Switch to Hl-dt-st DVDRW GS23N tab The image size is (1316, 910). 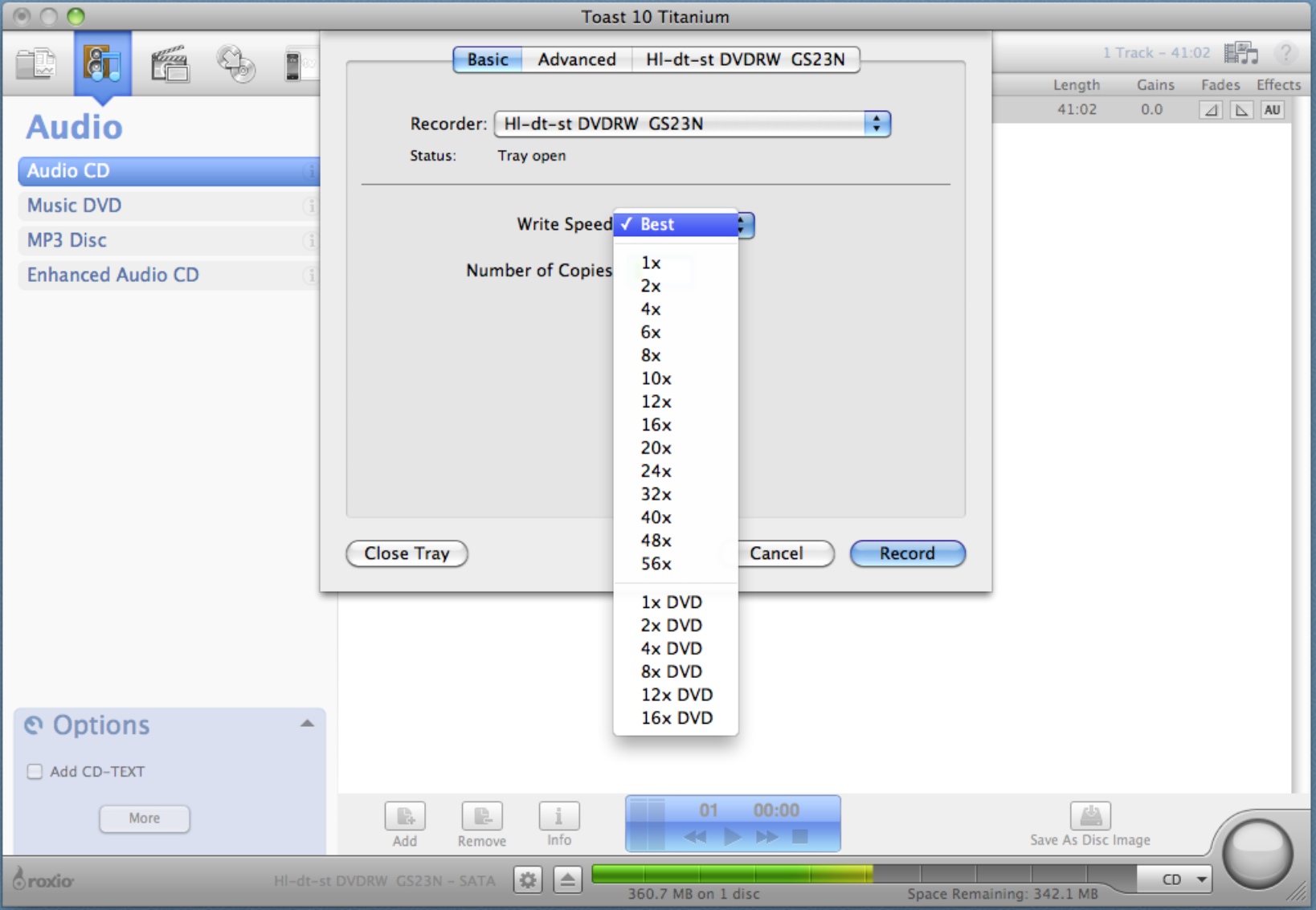click(x=746, y=59)
